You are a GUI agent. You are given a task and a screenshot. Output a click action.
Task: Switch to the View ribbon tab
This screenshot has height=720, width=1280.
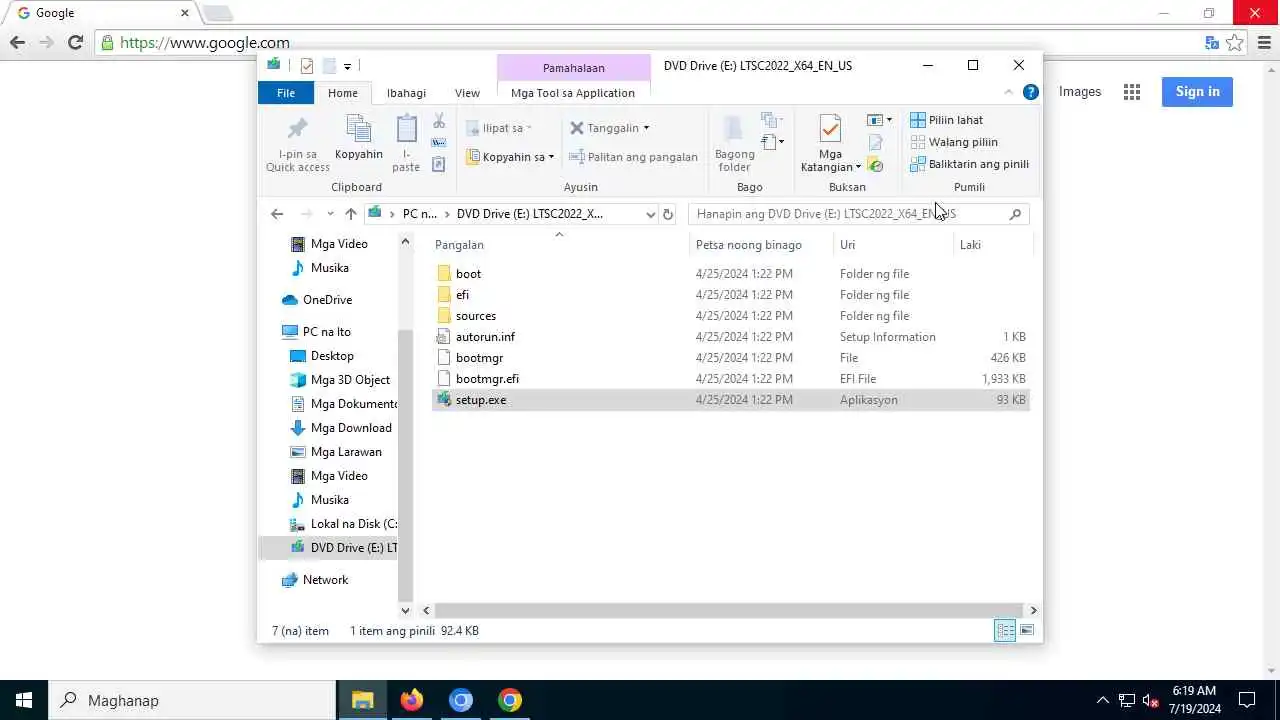coord(467,93)
